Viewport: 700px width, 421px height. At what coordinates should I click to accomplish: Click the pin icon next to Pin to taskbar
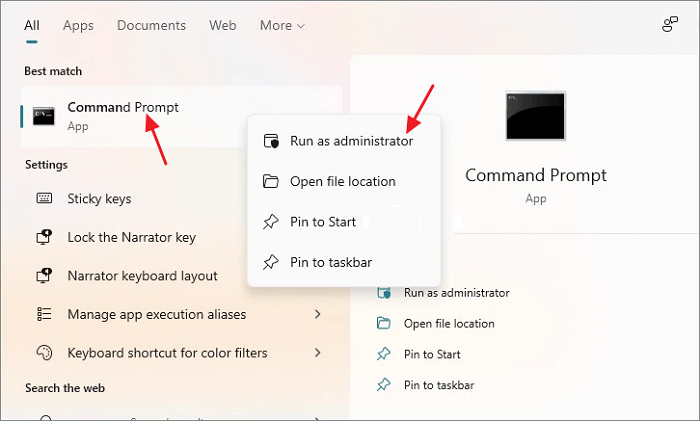point(270,262)
